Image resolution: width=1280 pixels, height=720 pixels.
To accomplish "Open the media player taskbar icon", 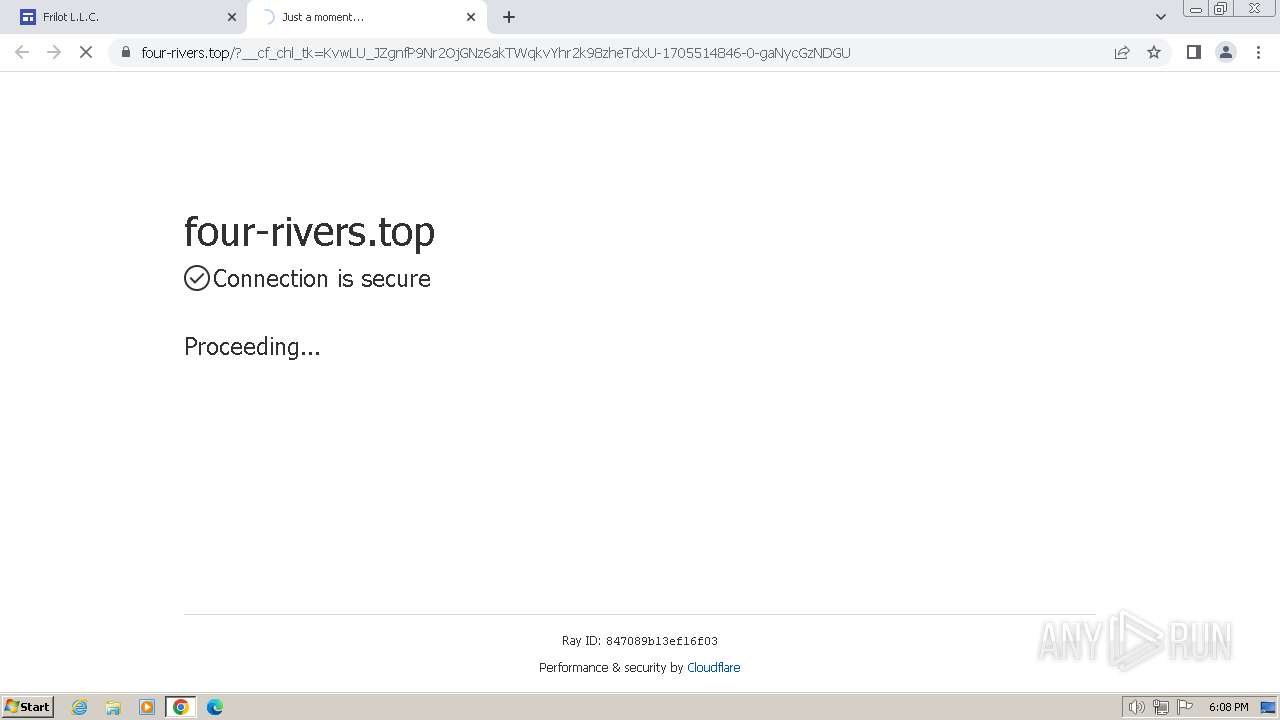I will [x=147, y=707].
